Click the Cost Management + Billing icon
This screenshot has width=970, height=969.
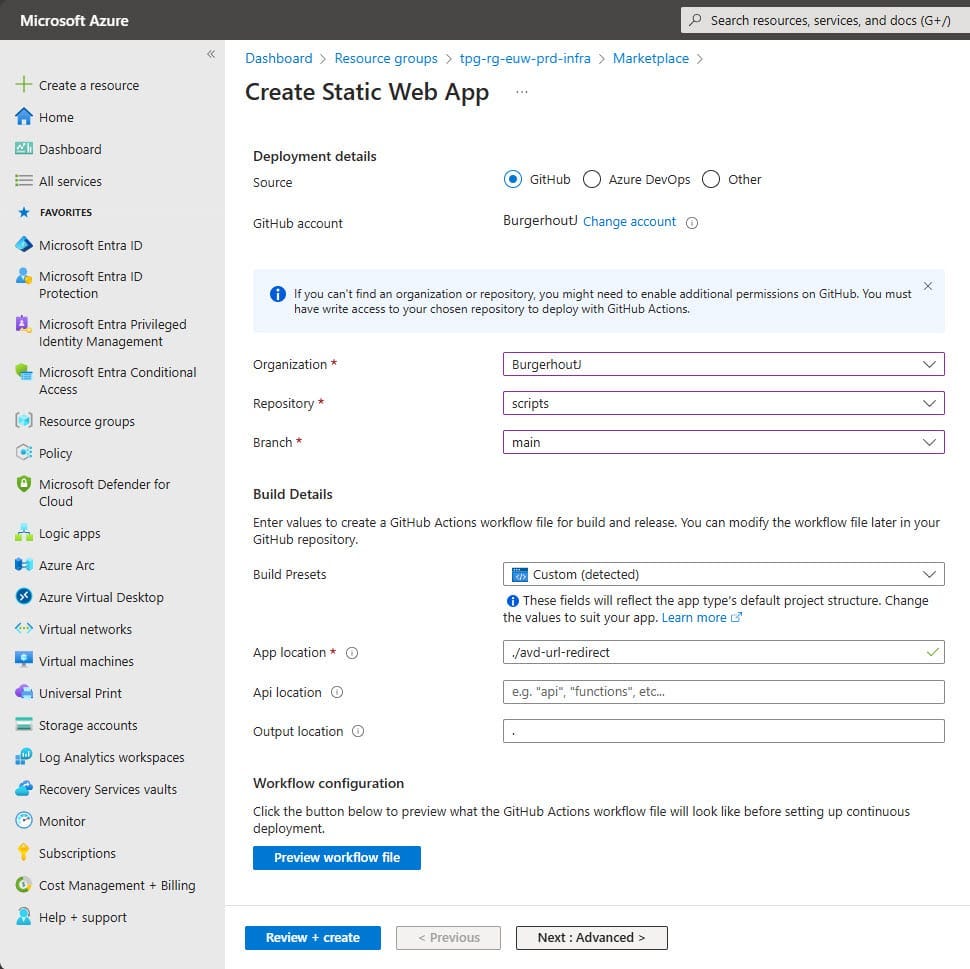tap(24, 885)
